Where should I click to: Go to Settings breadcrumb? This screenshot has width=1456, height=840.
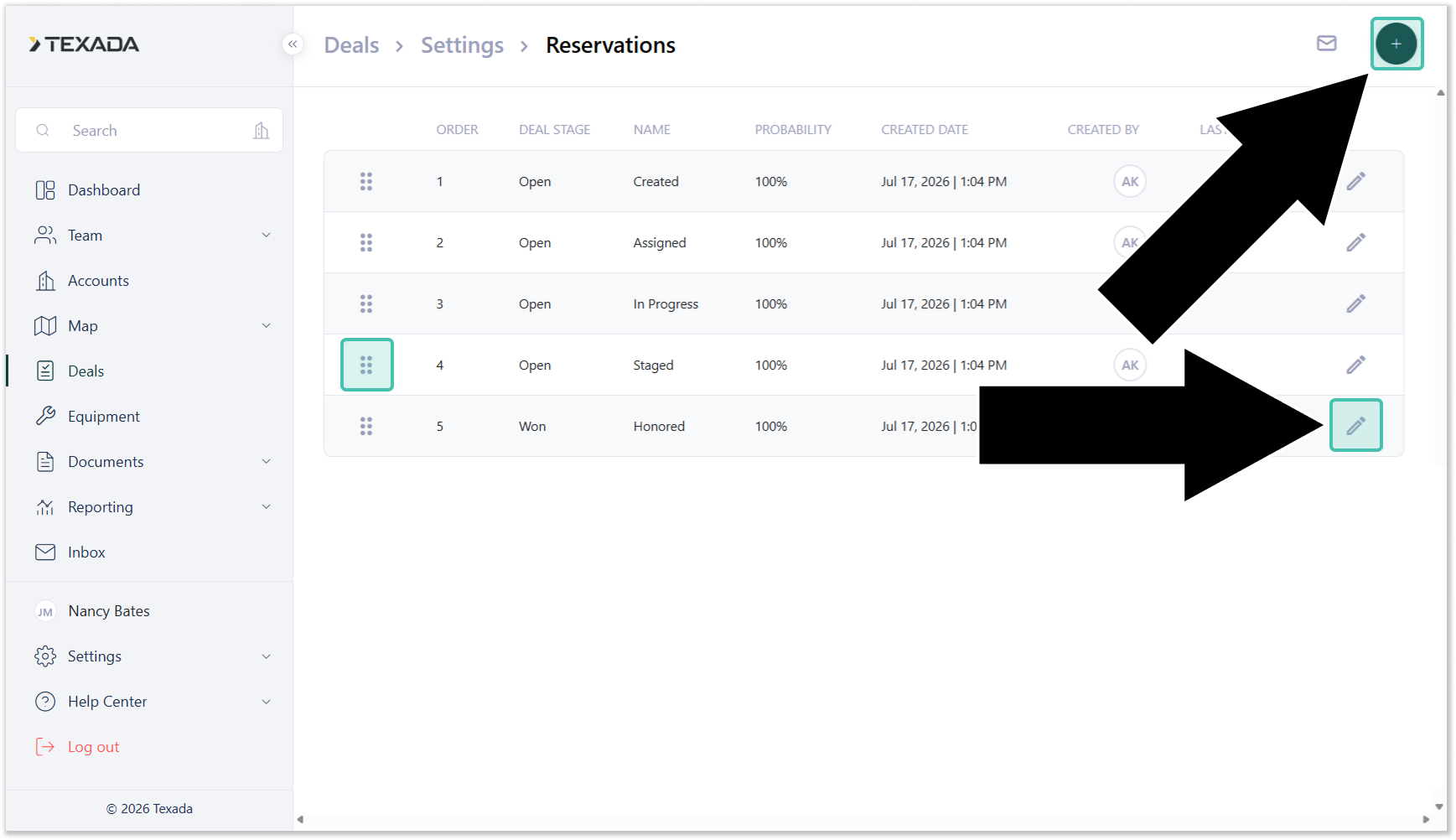point(462,45)
